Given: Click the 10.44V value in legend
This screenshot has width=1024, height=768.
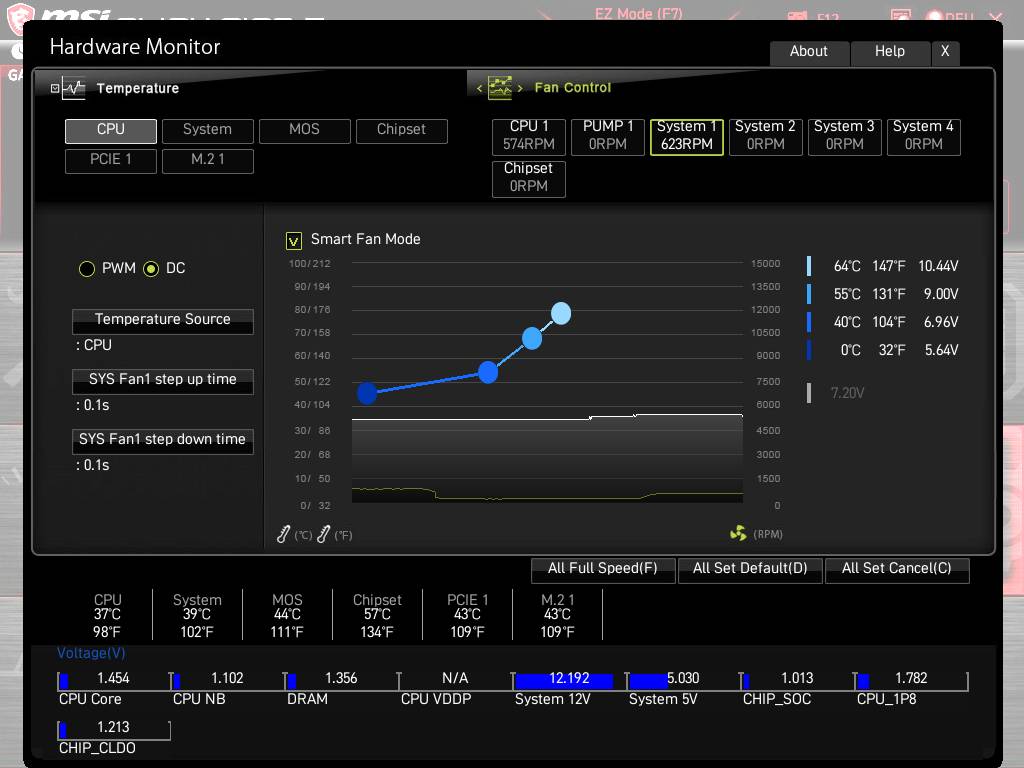Looking at the screenshot, I should pos(938,266).
